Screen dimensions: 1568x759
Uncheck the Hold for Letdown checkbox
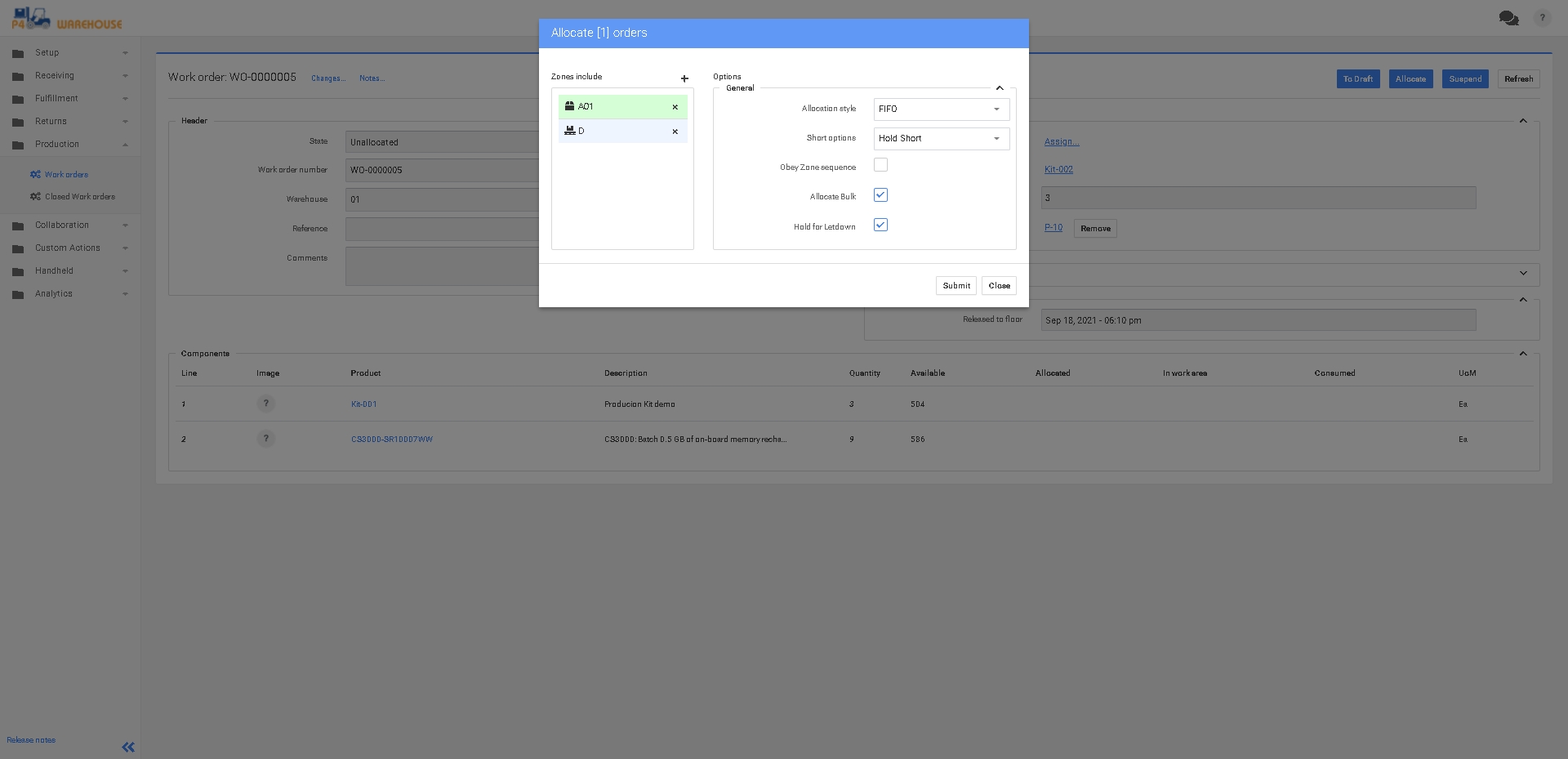880,225
